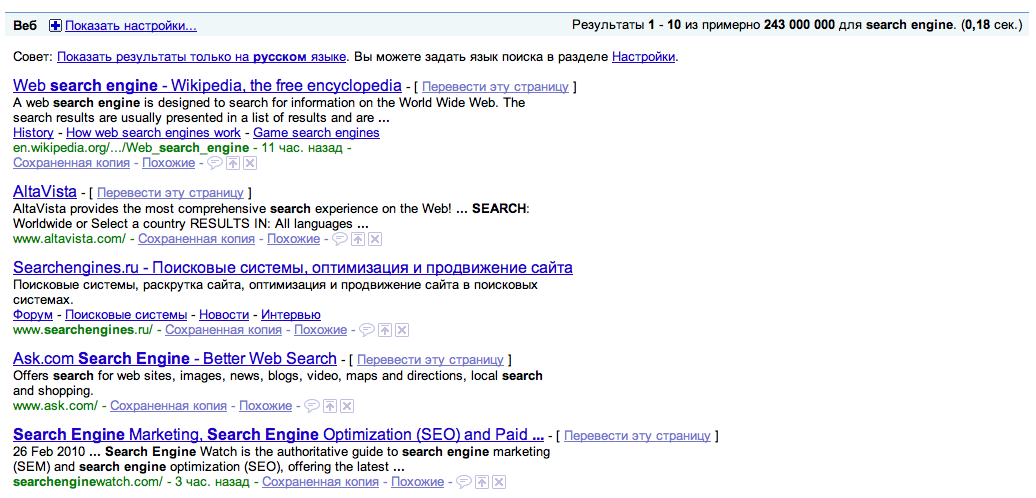
Task: Click the green searchenginewatch.com/ URL text
Action: tap(88, 481)
